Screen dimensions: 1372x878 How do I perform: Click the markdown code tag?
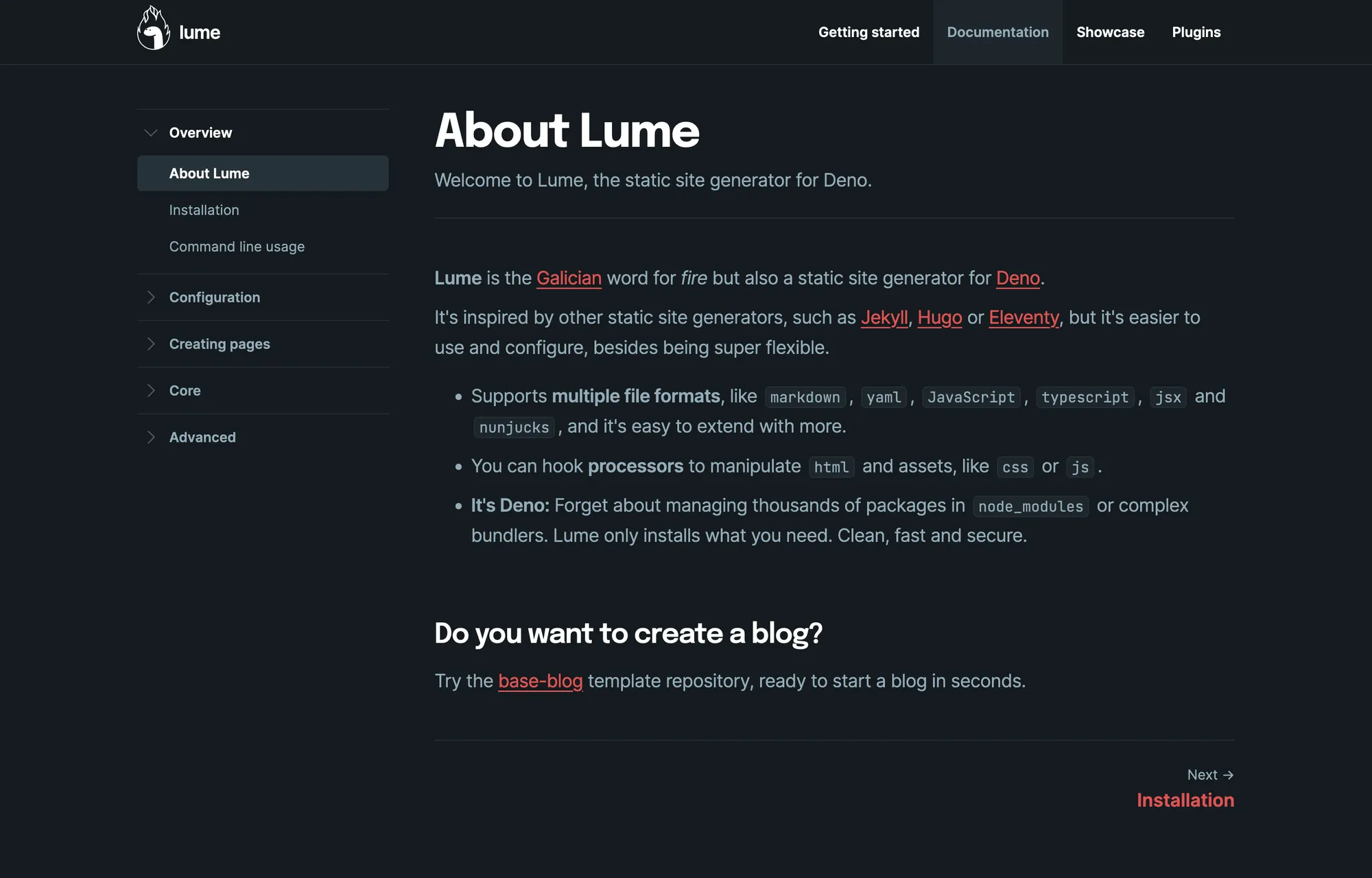click(x=805, y=397)
